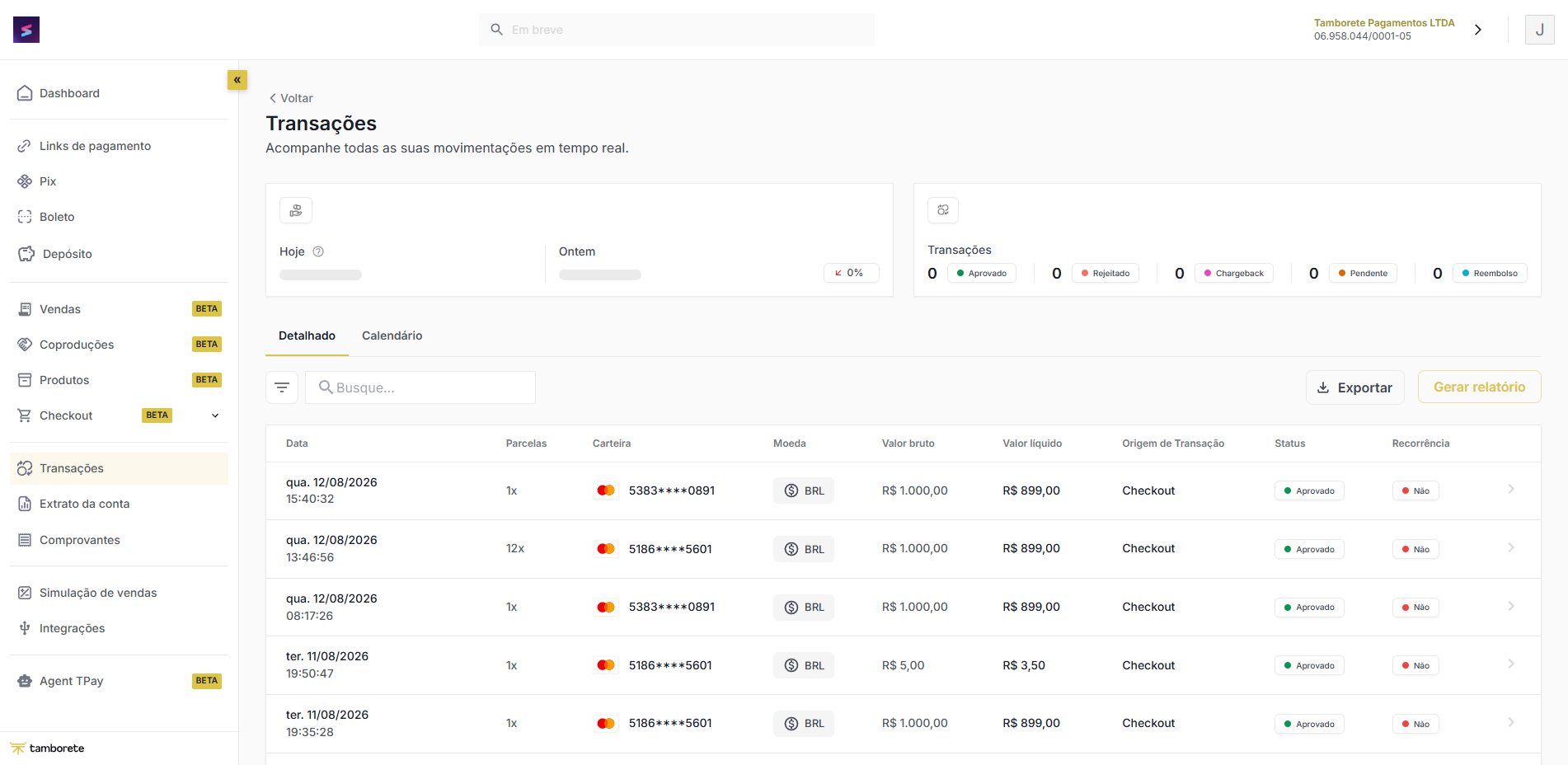The height and width of the screenshot is (765, 1568).
Task: Click the Gerar relatório button
Action: 1479,387
